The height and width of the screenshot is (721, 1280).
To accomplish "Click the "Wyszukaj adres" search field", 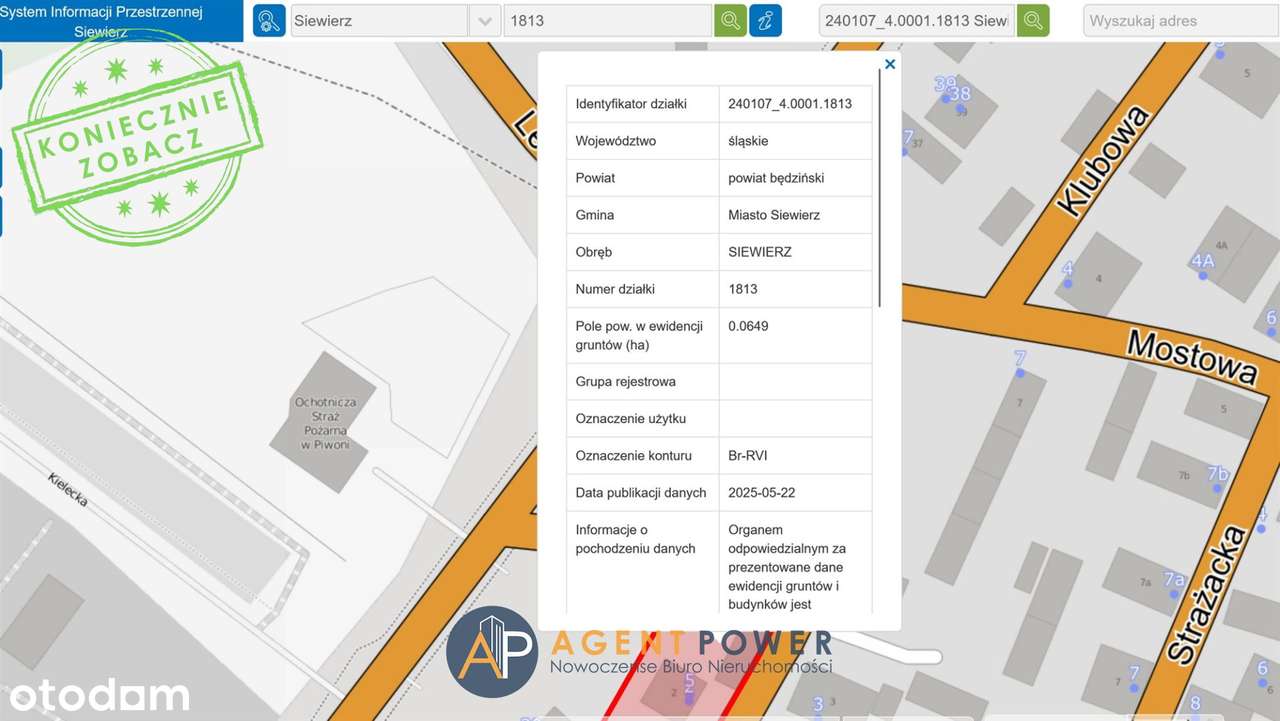I will coord(1180,19).
